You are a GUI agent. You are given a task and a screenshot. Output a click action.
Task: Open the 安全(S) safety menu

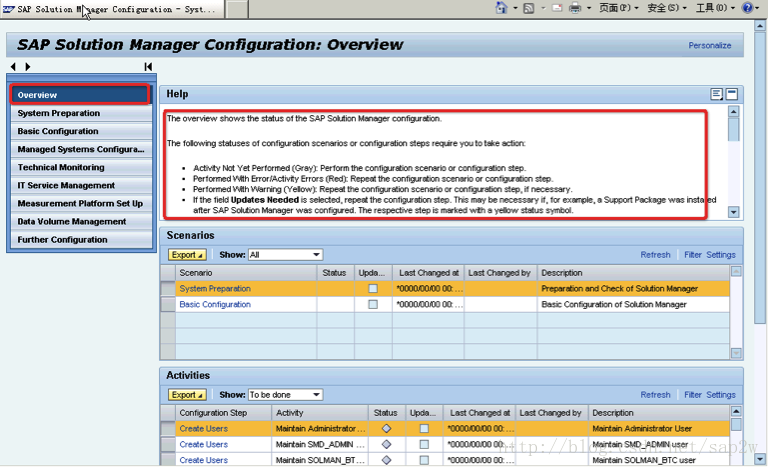tap(666, 8)
